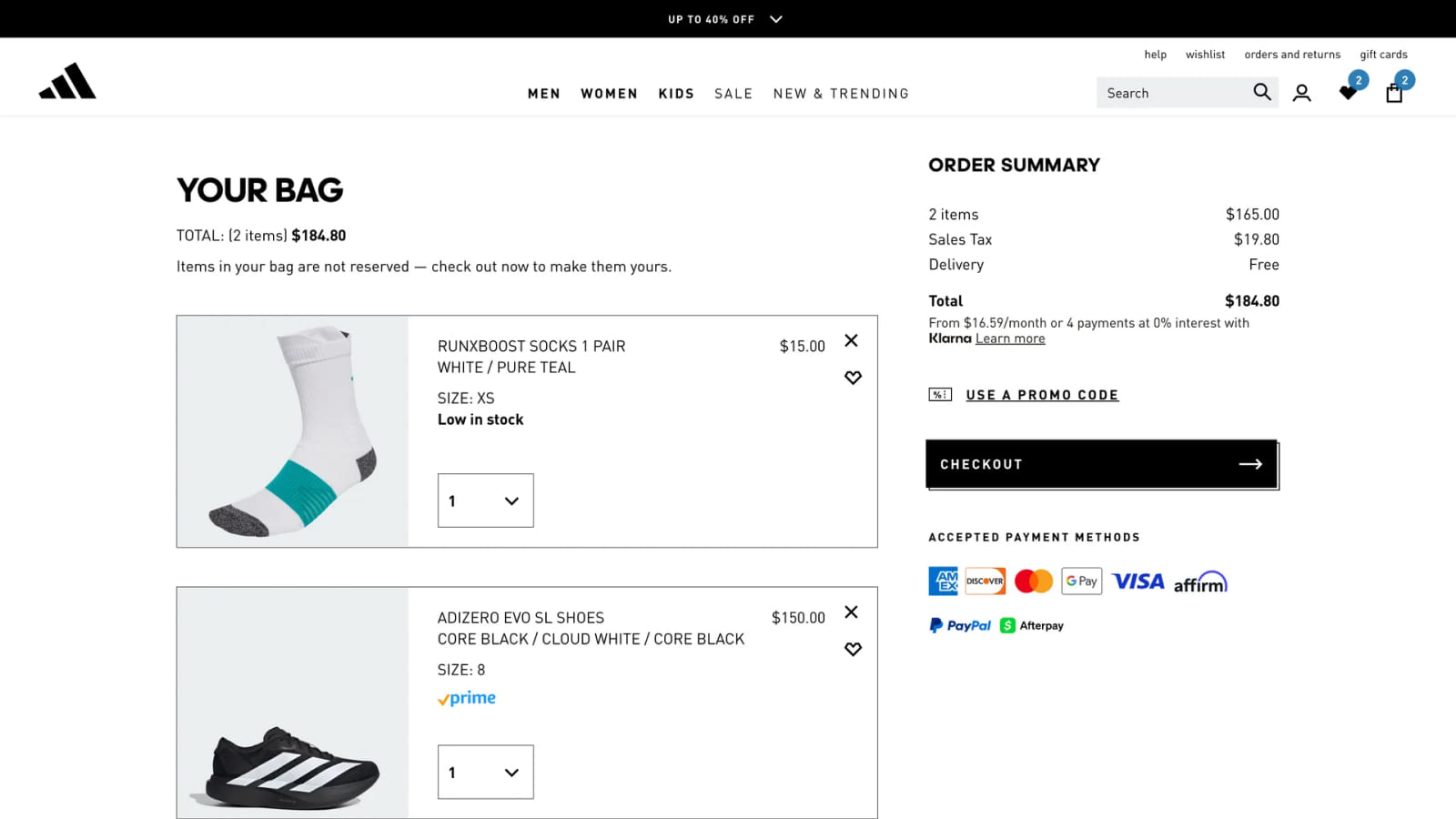Screen dimensions: 1456x819
Task: Open your account via the profile icon
Action: pyautogui.click(x=1302, y=92)
